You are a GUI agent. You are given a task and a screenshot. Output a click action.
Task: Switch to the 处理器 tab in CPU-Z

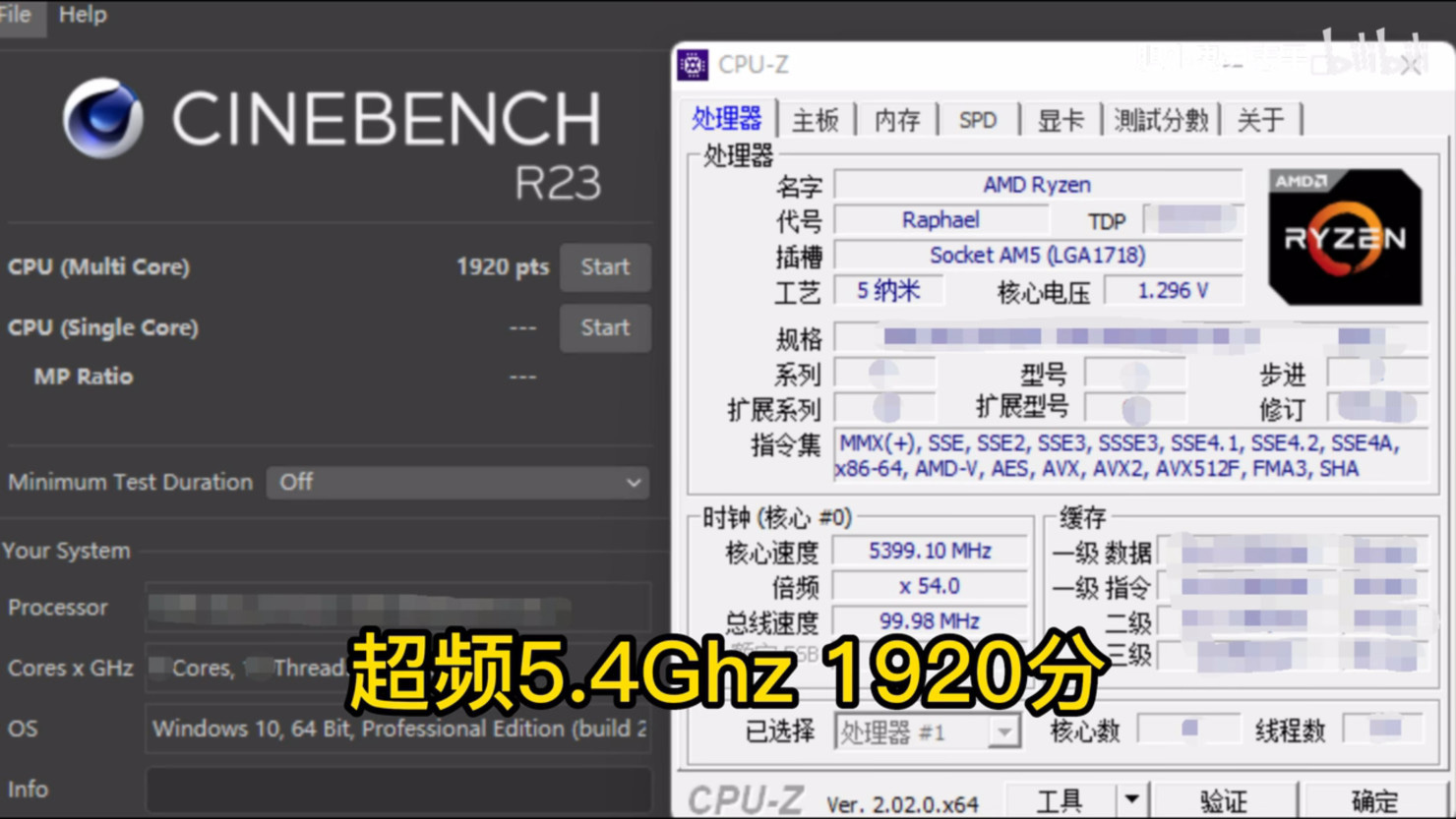pos(727,119)
